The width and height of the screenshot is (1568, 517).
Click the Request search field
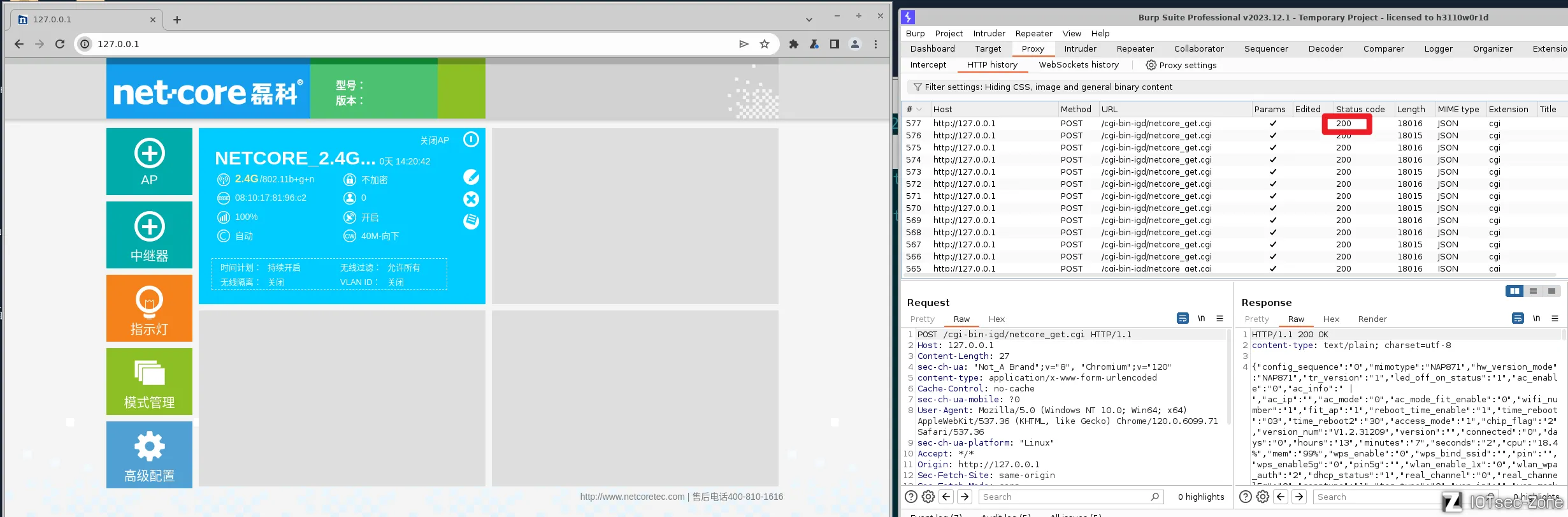tap(1070, 497)
